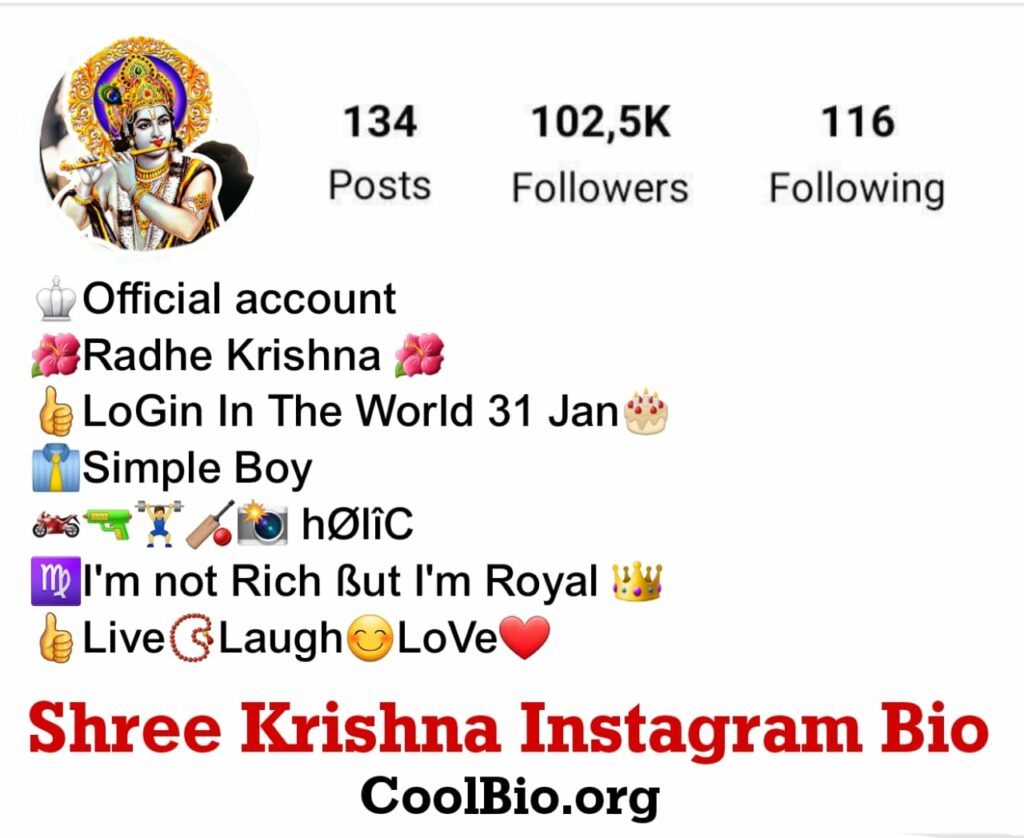1024x838 pixels.
Task: Click the white crown chess icon
Action: pyautogui.click(x=56, y=299)
